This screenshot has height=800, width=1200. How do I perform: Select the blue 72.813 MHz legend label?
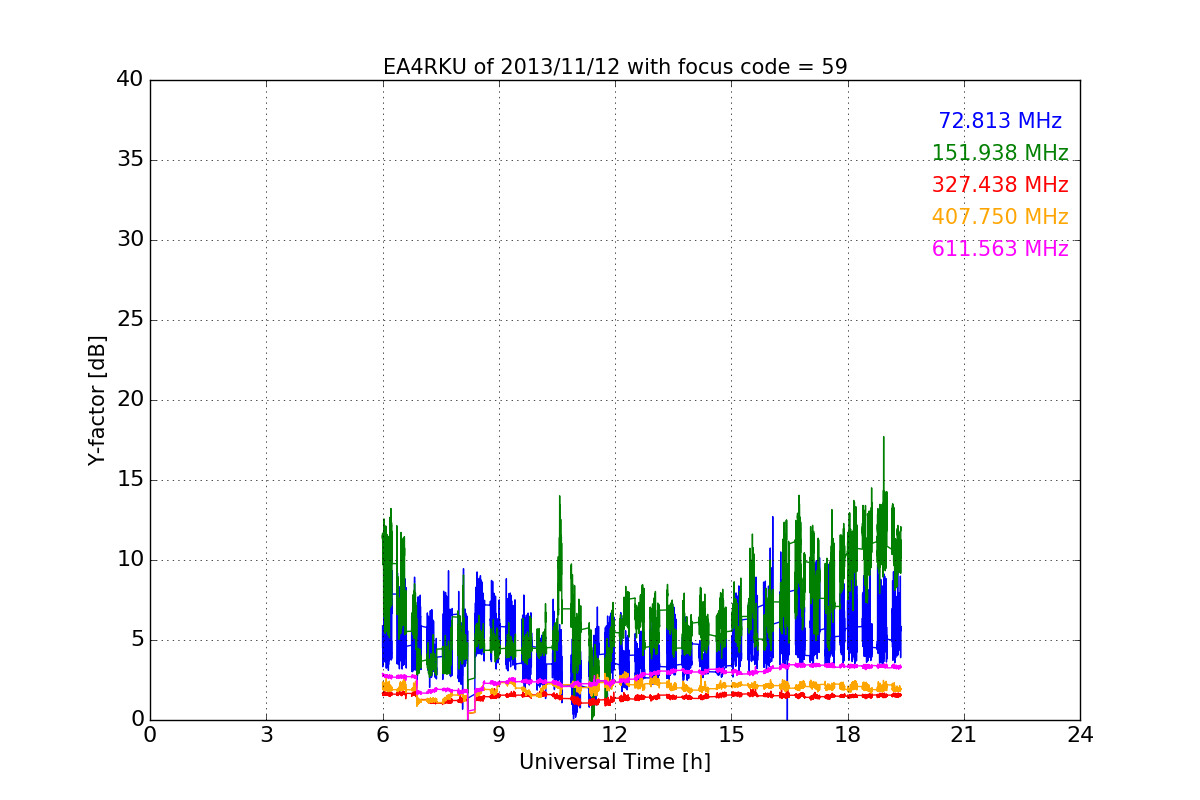(1000, 121)
